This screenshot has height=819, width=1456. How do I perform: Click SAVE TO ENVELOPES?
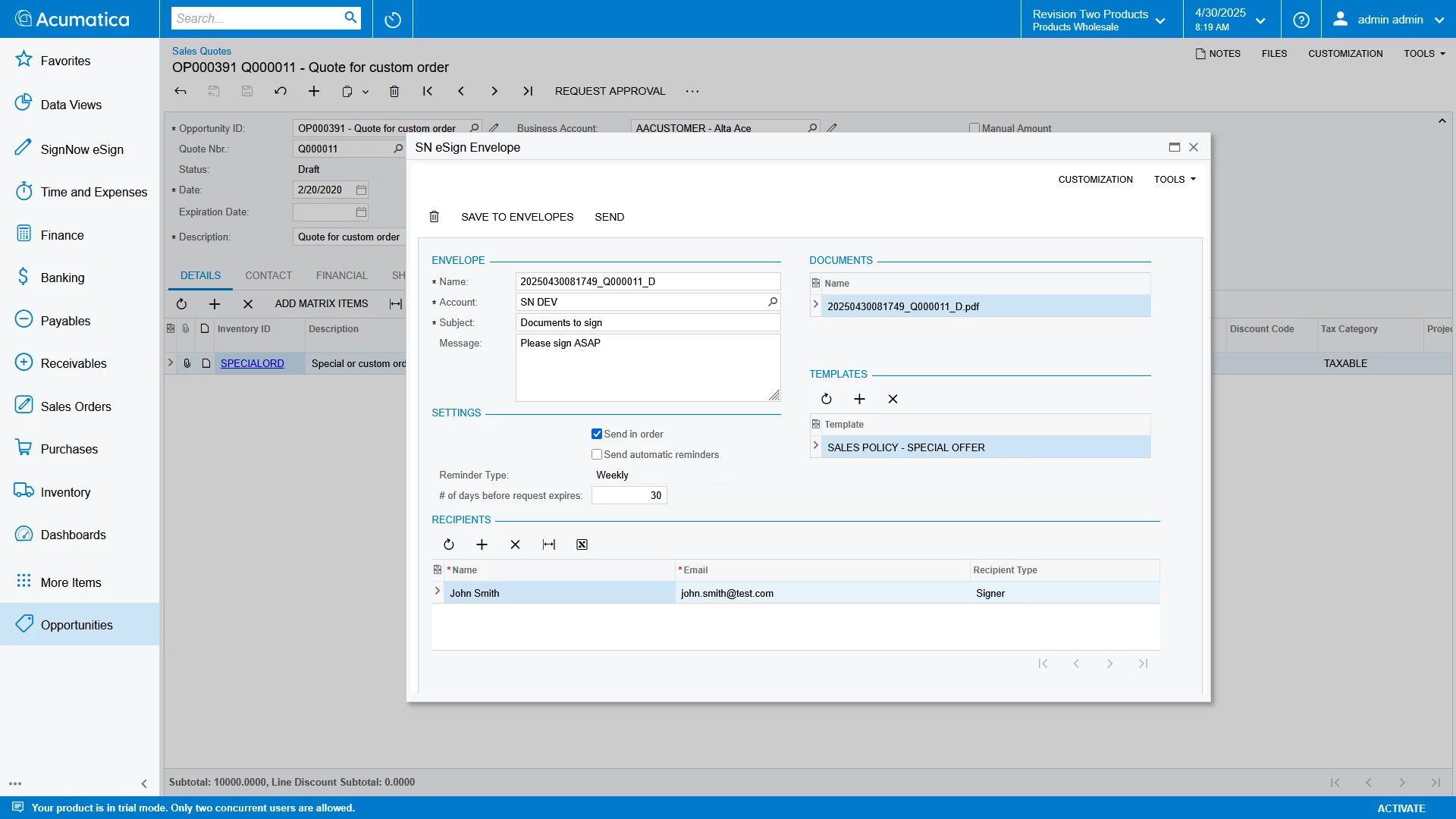pos(517,217)
